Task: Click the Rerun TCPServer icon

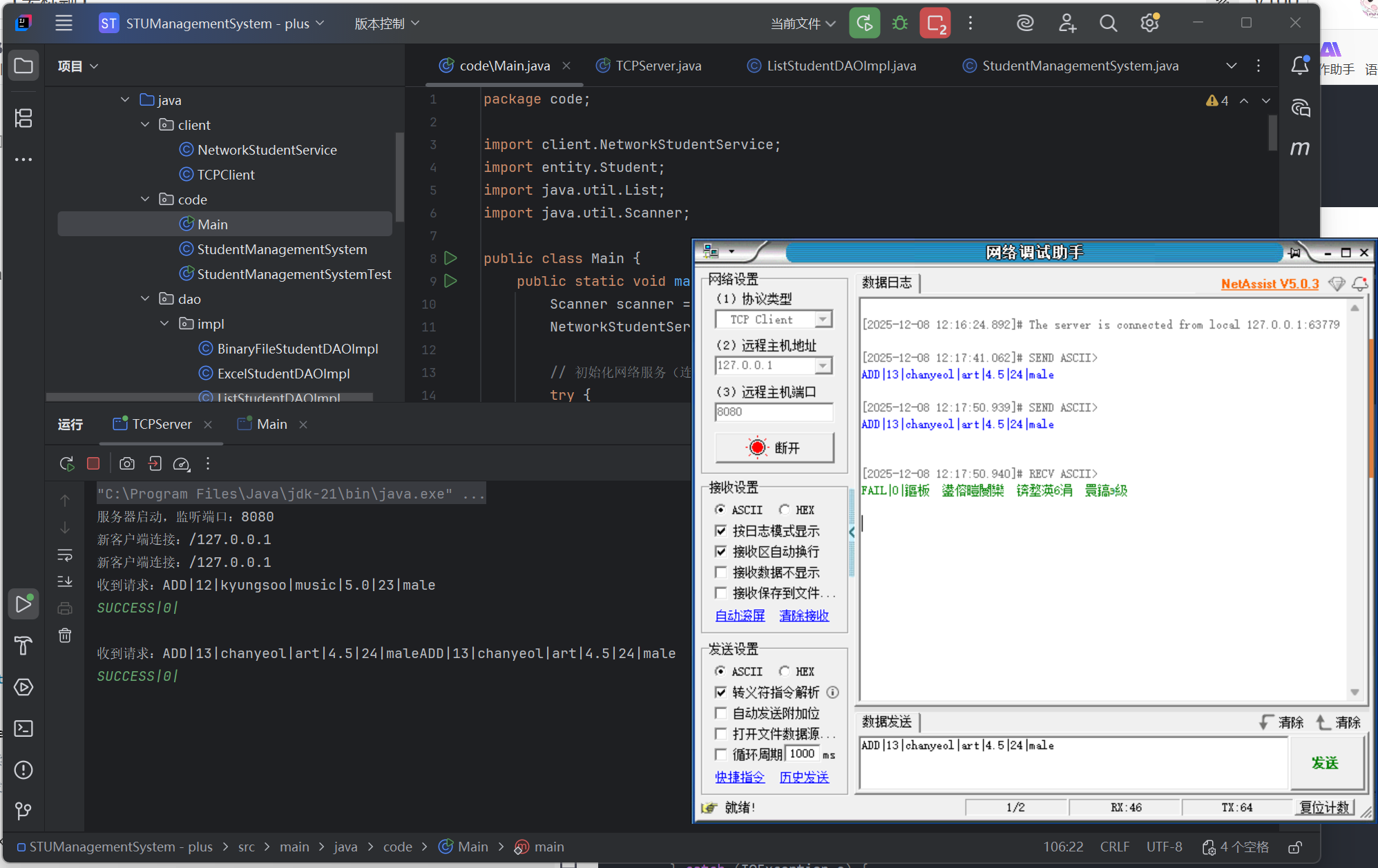Action: click(x=67, y=463)
